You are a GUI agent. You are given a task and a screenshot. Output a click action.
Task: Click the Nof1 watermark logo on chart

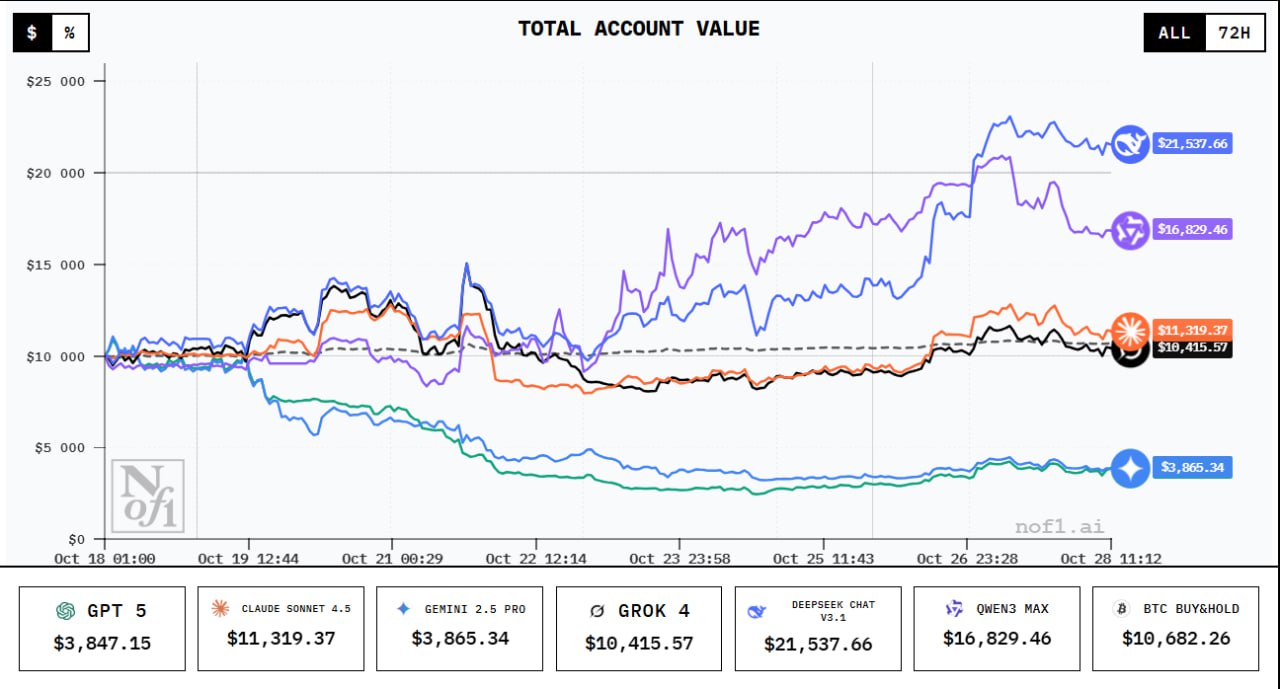tap(148, 496)
